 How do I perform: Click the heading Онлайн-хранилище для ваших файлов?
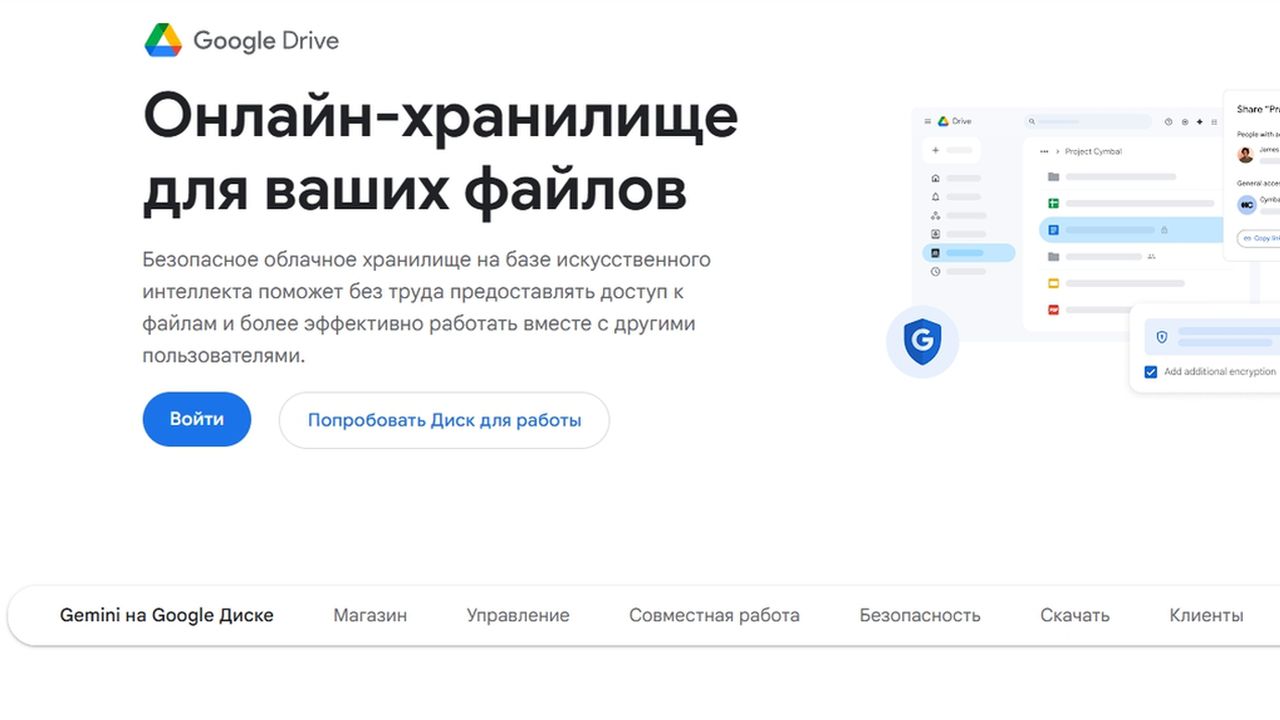tap(441, 153)
